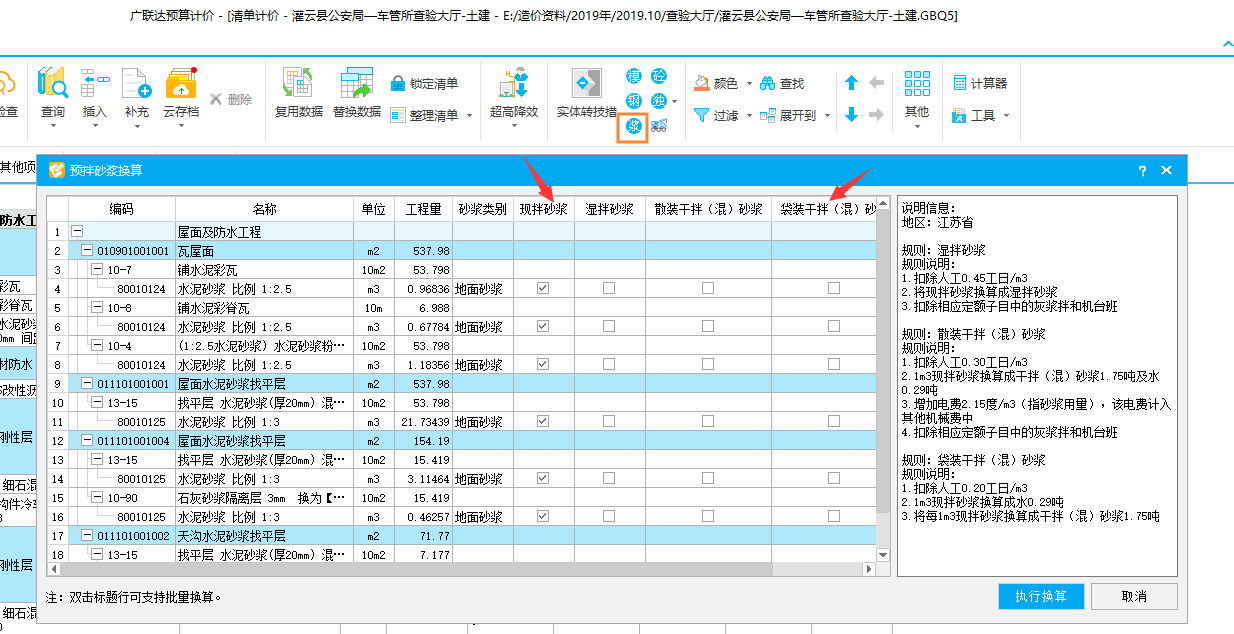Click the 补充 supplement icon
This screenshot has width=1234, height=634.
coord(136,83)
